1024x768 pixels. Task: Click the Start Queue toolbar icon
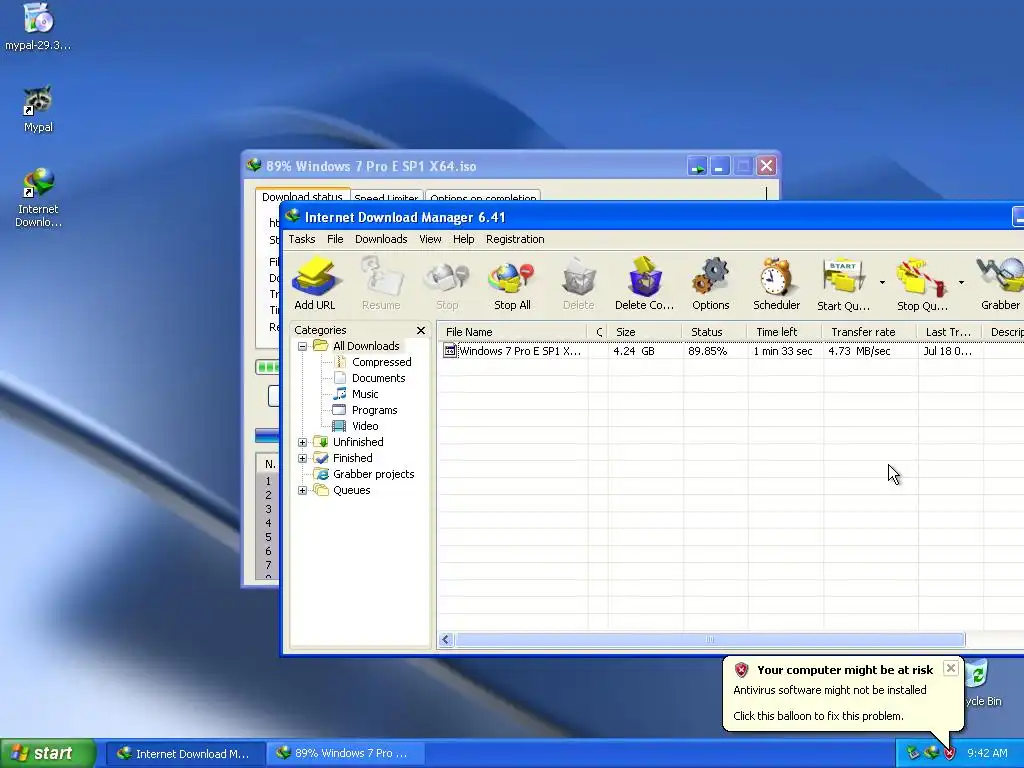coord(843,283)
